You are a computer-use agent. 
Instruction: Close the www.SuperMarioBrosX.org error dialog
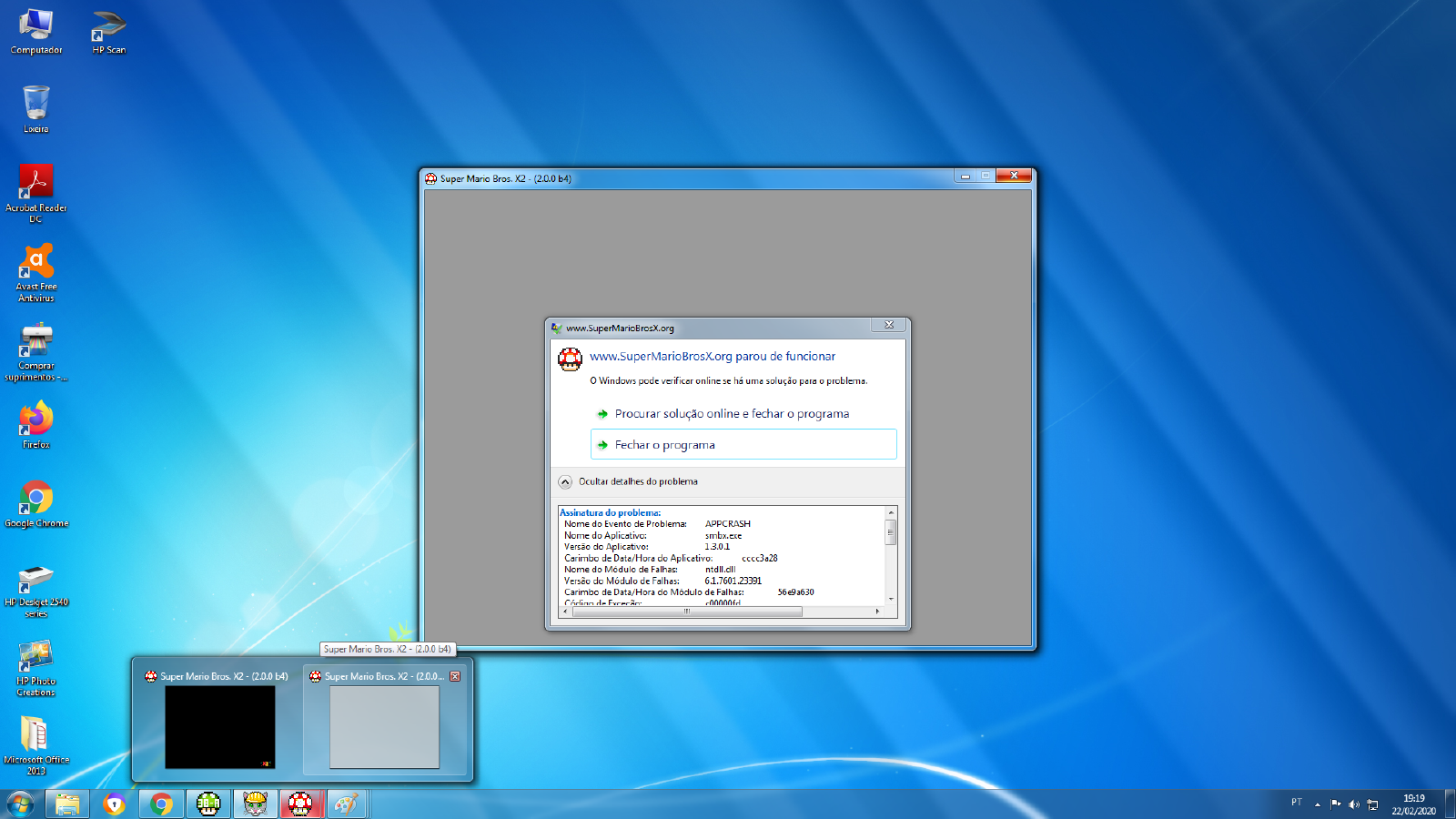pyautogui.click(x=889, y=325)
